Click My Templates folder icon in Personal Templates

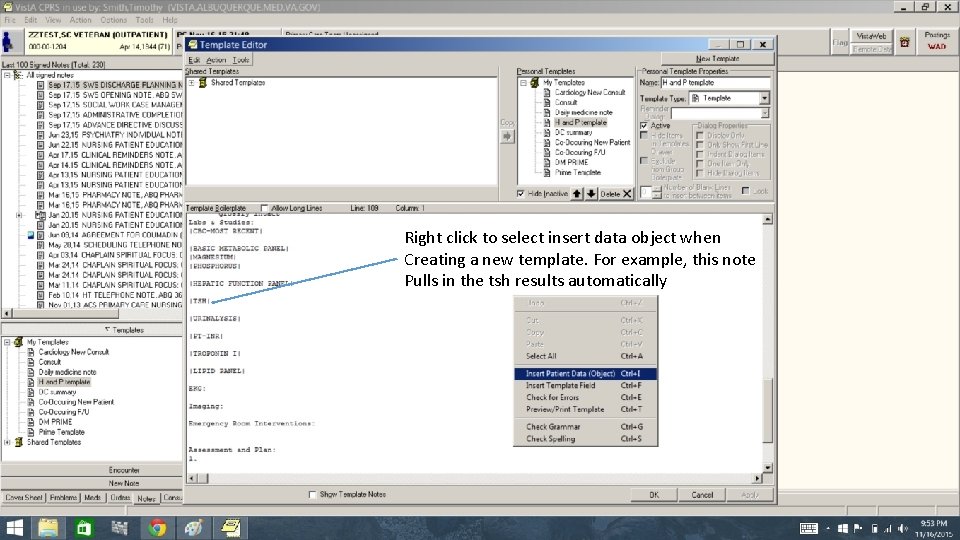tap(534, 82)
